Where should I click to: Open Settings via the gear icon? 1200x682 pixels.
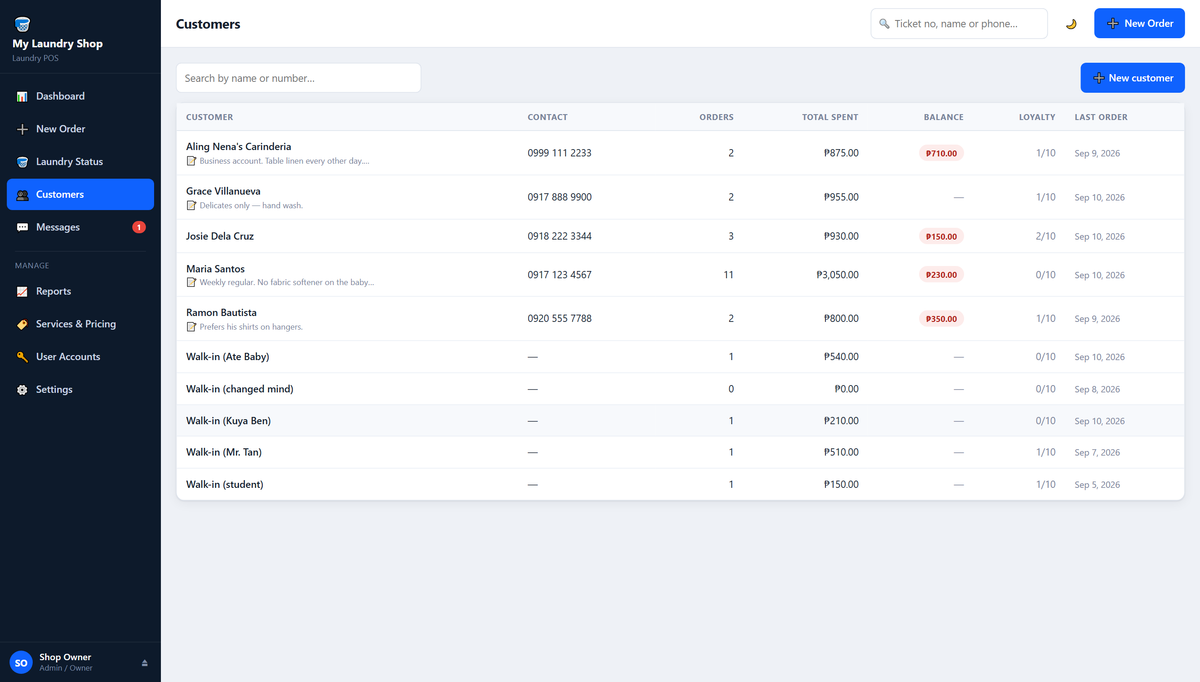[x=22, y=390]
